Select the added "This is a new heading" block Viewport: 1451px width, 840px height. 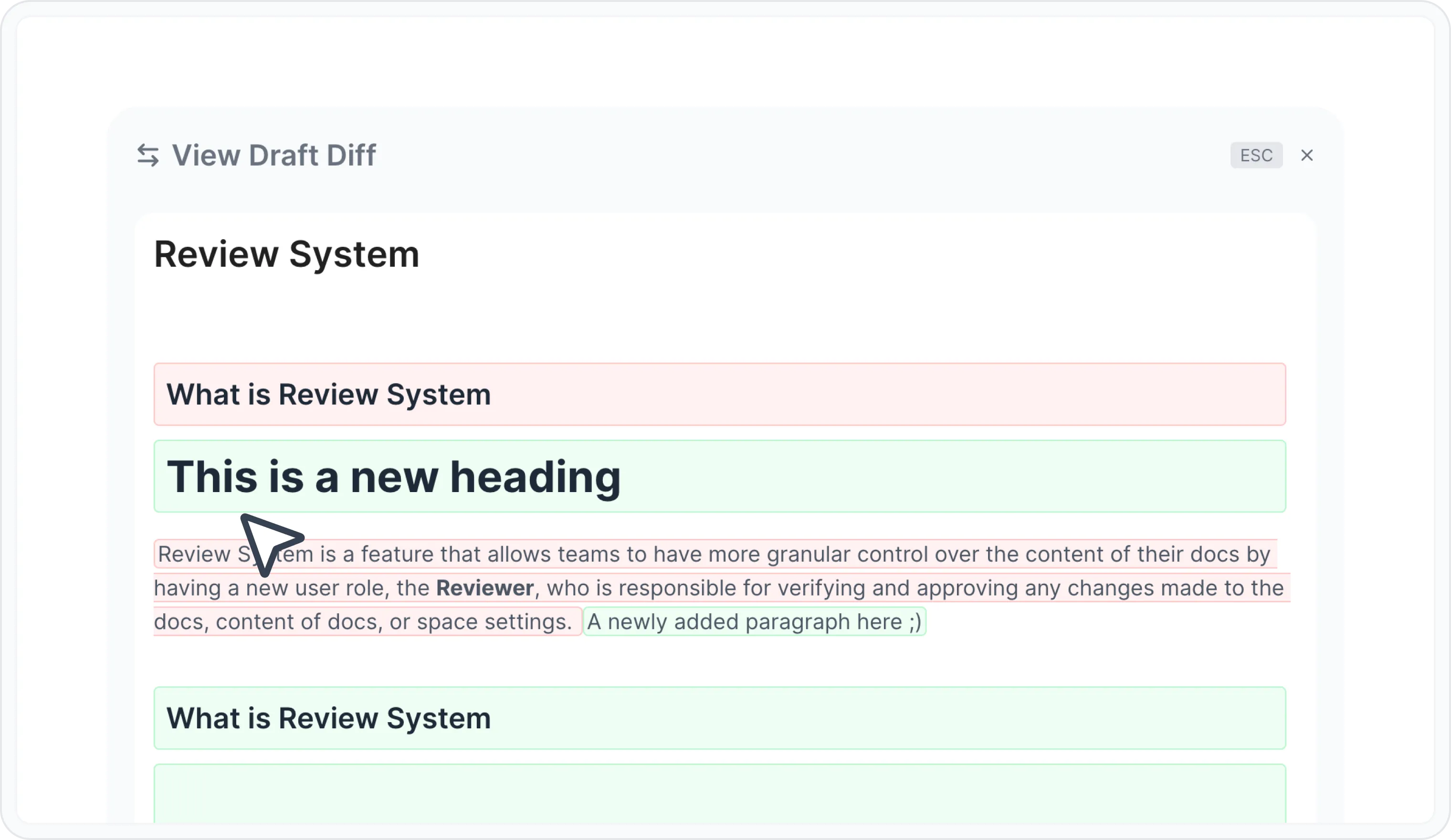click(x=720, y=477)
